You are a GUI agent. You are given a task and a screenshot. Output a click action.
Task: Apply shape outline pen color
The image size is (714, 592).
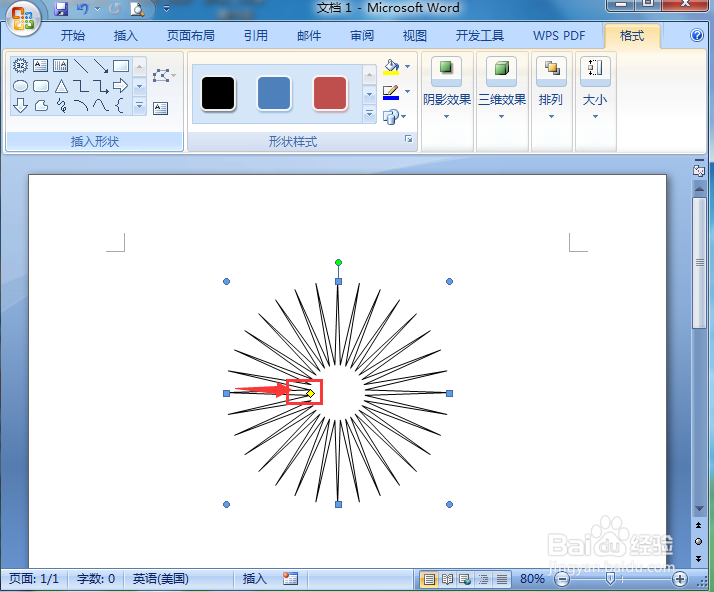391,92
